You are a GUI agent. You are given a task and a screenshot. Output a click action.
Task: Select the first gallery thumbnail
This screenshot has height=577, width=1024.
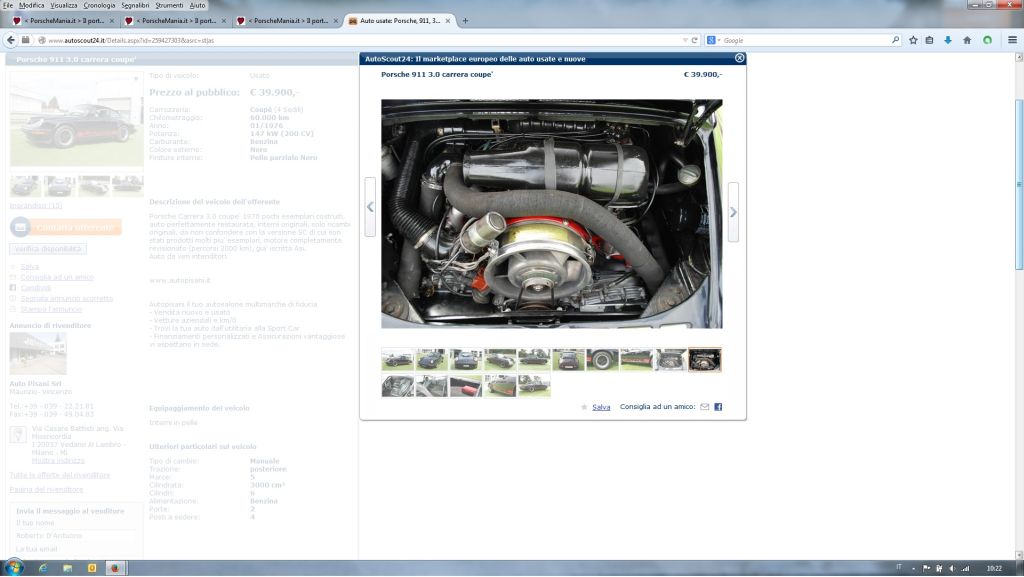(398, 359)
